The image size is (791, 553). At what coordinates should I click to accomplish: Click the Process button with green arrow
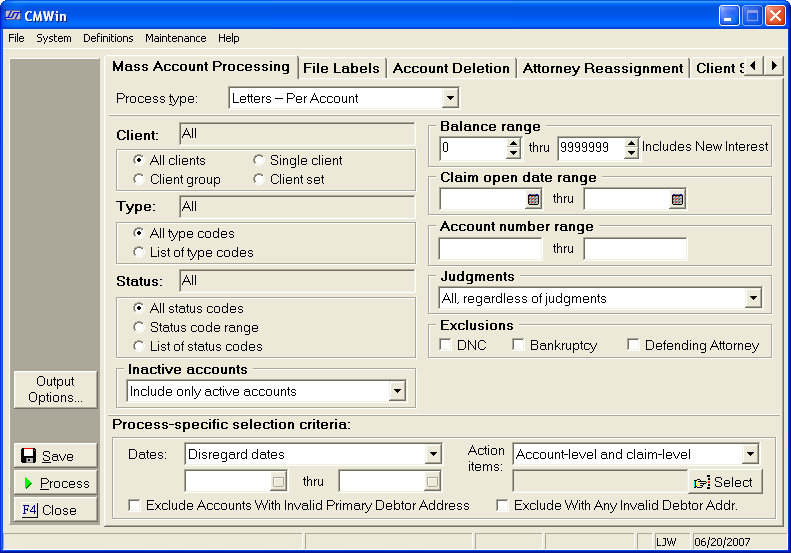(57, 483)
